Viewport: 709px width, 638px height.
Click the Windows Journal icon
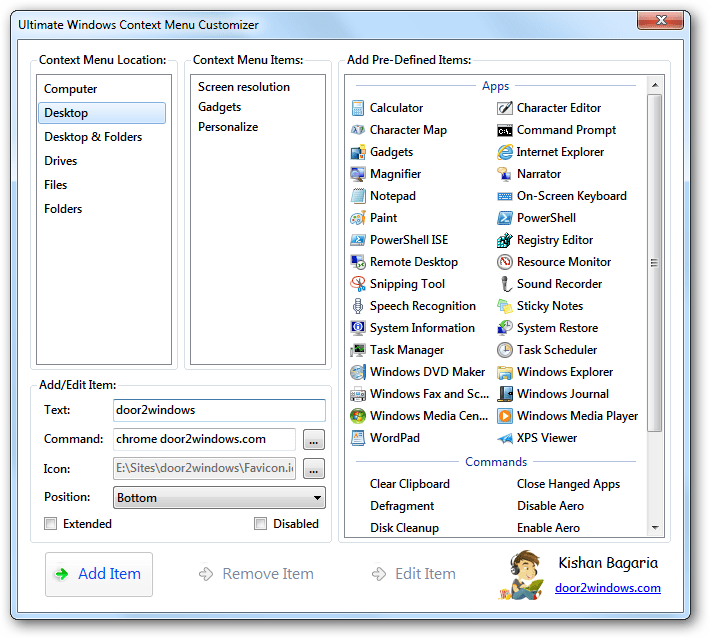click(x=505, y=394)
